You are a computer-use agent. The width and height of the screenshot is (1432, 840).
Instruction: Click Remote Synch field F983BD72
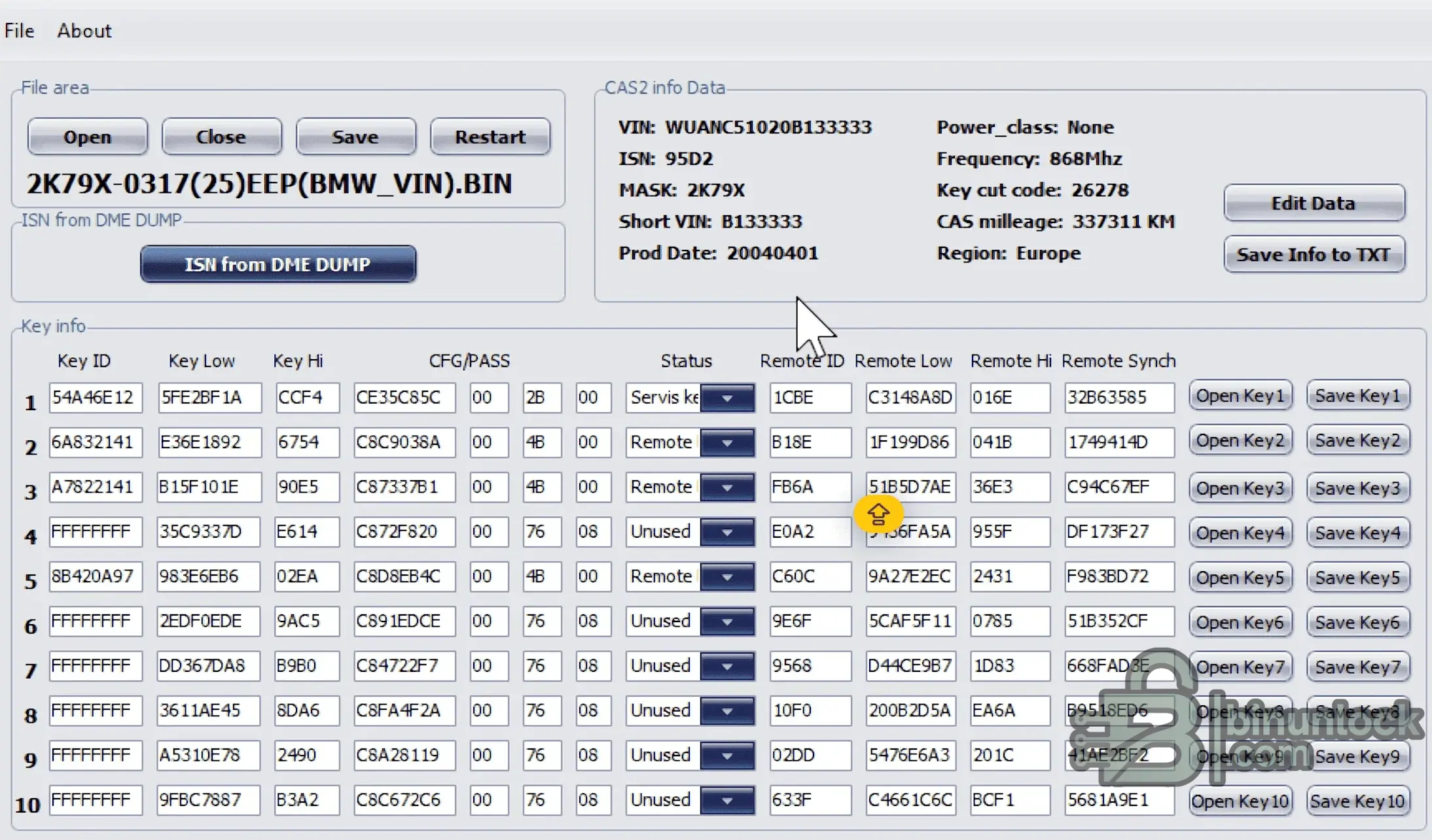(x=1119, y=576)
